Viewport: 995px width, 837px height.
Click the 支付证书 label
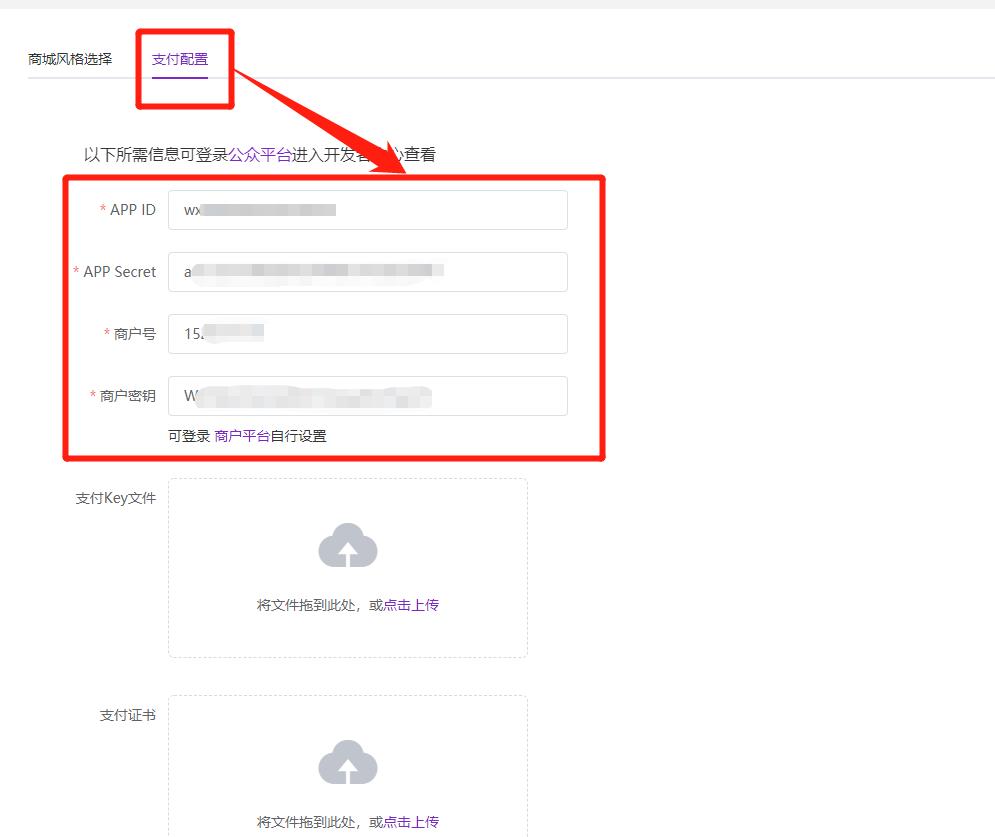[128, 715]
